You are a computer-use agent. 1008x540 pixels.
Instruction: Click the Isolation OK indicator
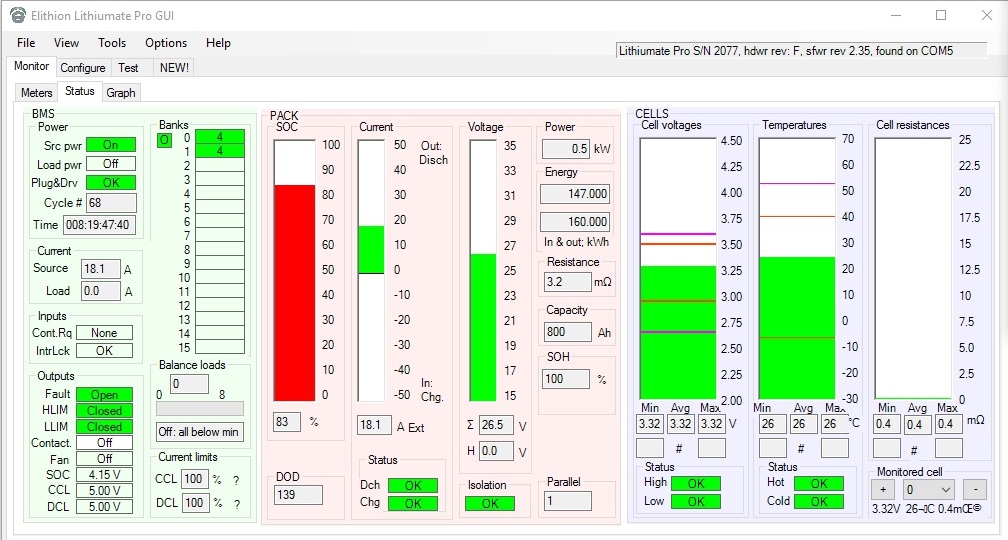tap(490, 504)
